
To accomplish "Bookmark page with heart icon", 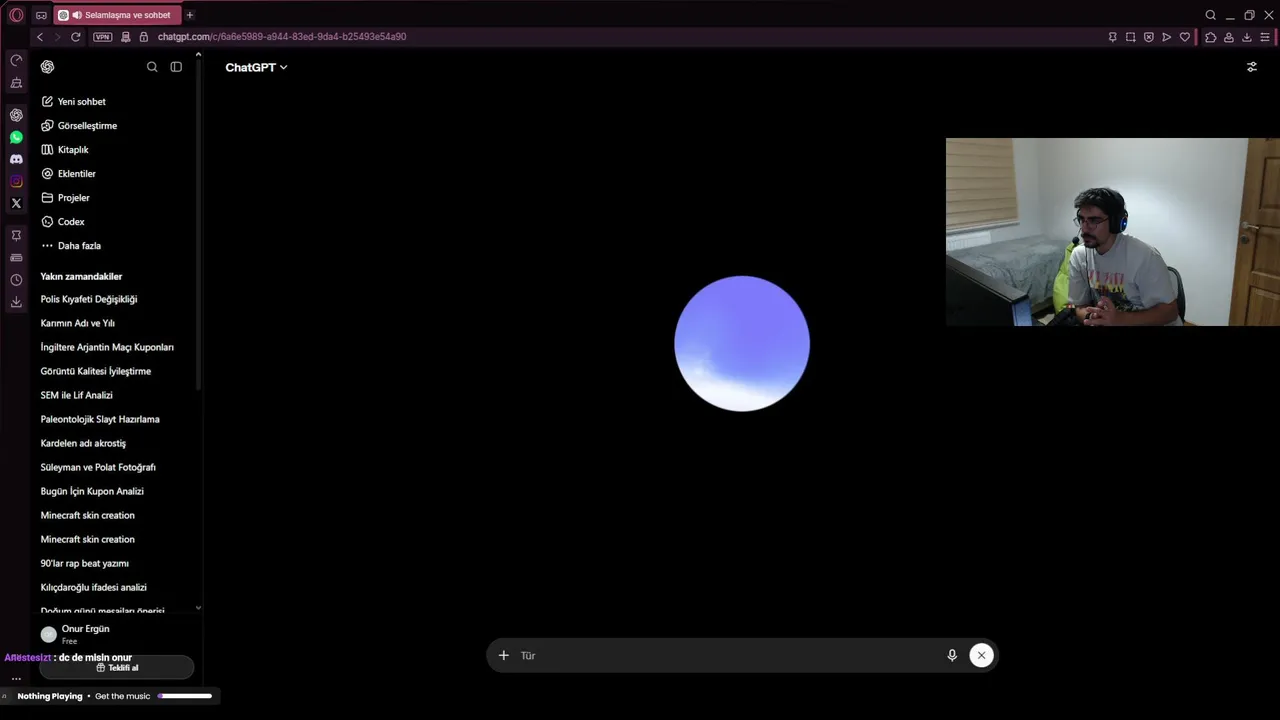I will click(x=1185, y=37).
